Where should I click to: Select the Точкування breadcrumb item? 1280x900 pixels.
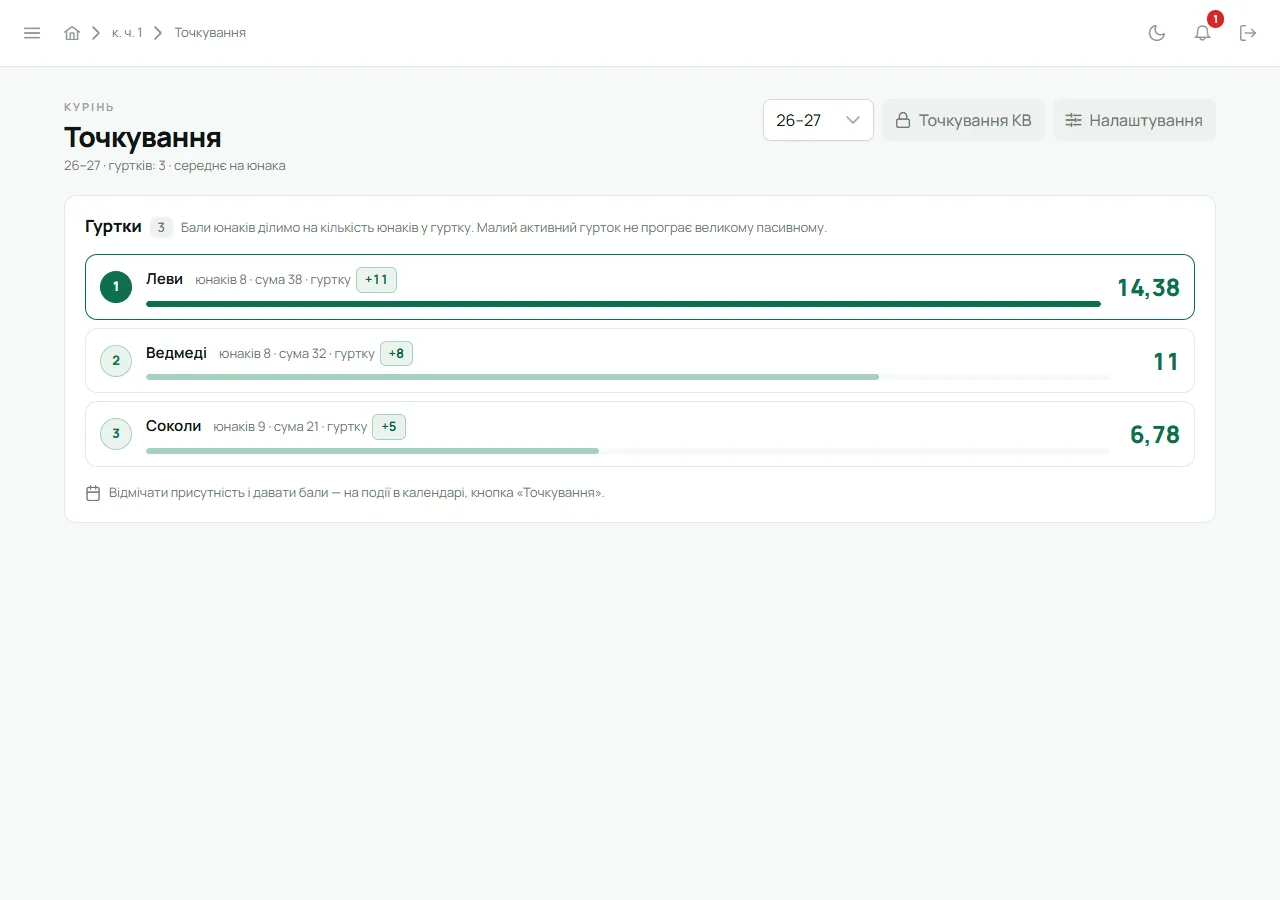point(210,33)
